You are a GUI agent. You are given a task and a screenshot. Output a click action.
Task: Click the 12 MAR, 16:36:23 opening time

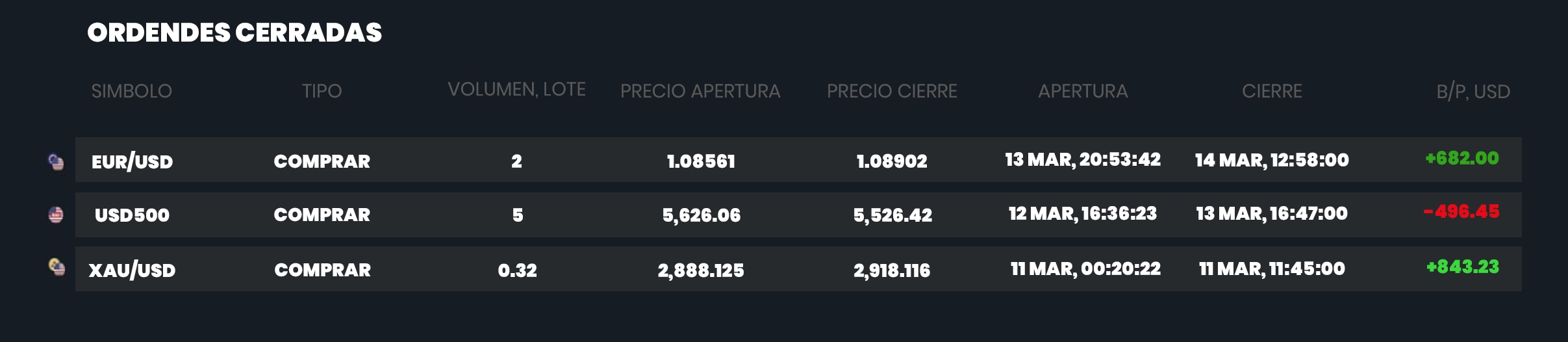(1083, 214)
